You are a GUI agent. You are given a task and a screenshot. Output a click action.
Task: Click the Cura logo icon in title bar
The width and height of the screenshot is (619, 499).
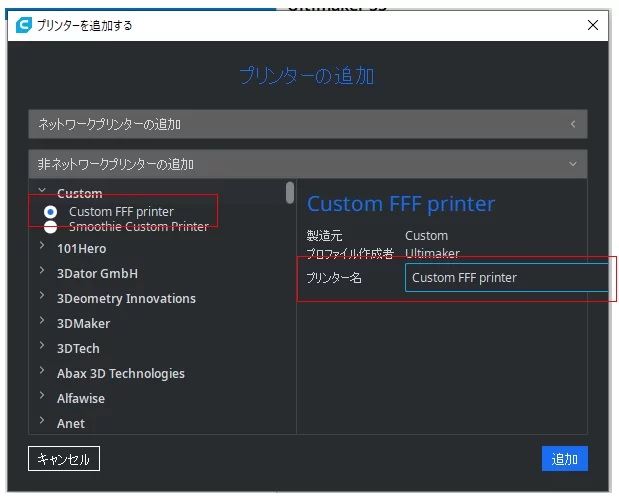[x=23, y=25]
